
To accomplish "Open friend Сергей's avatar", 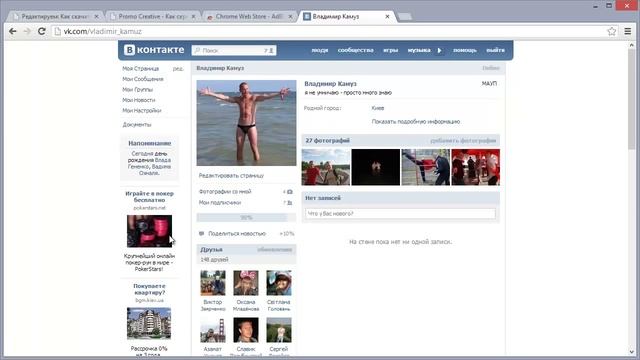I will pos(279,330).
